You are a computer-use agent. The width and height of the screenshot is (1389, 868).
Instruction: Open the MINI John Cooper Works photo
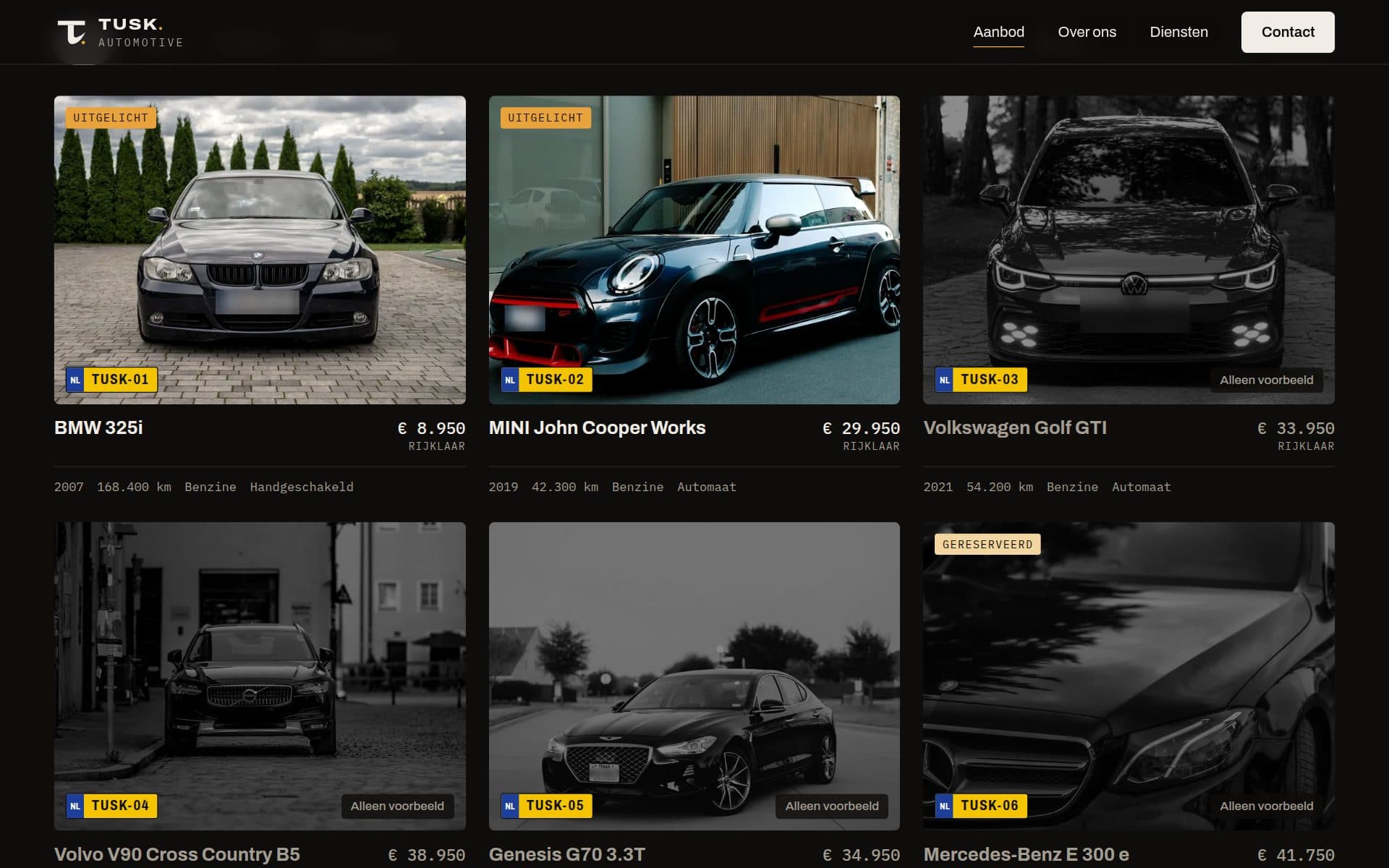point(694,250)
